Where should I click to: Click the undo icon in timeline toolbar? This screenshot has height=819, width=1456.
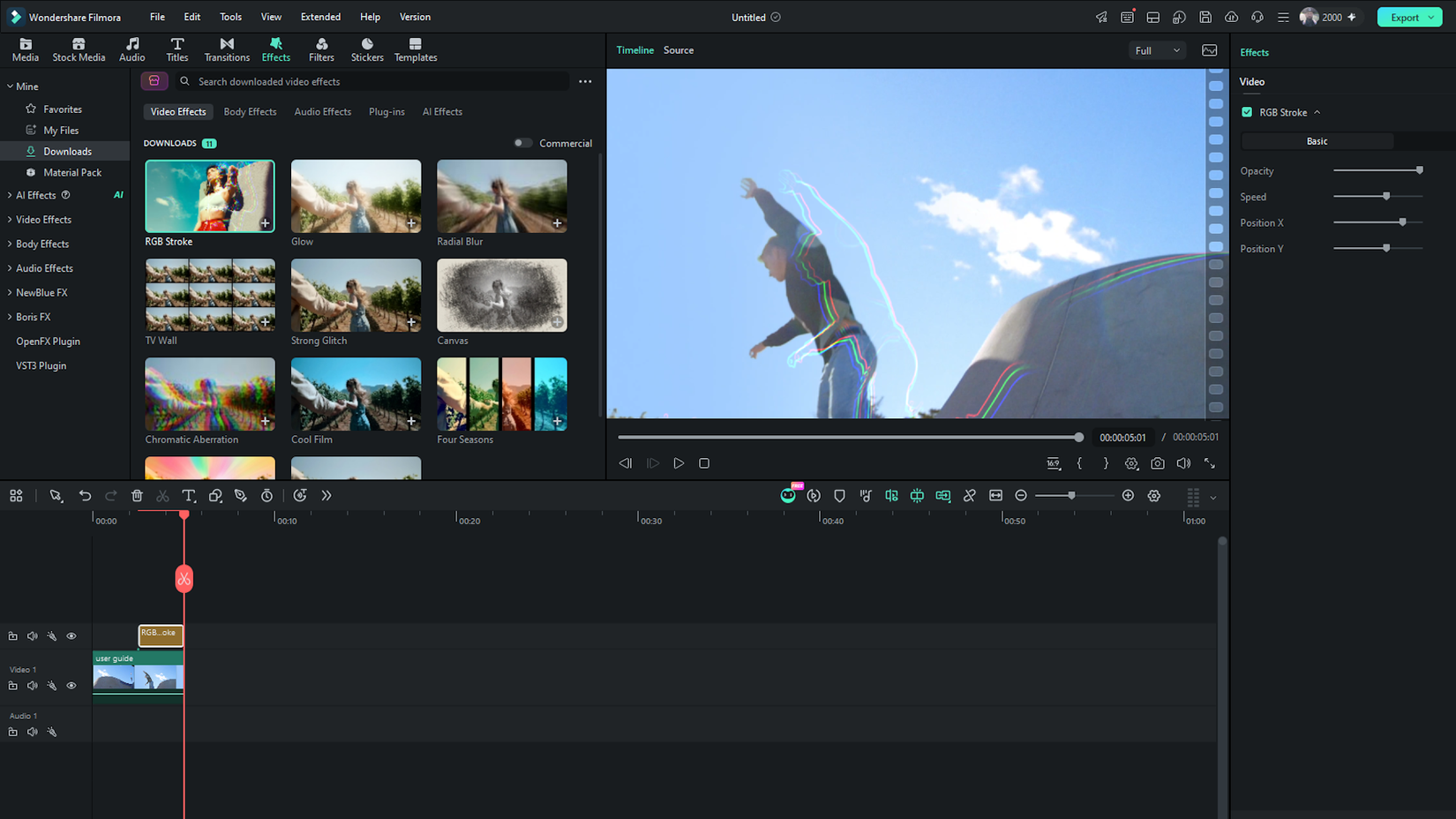85,496
